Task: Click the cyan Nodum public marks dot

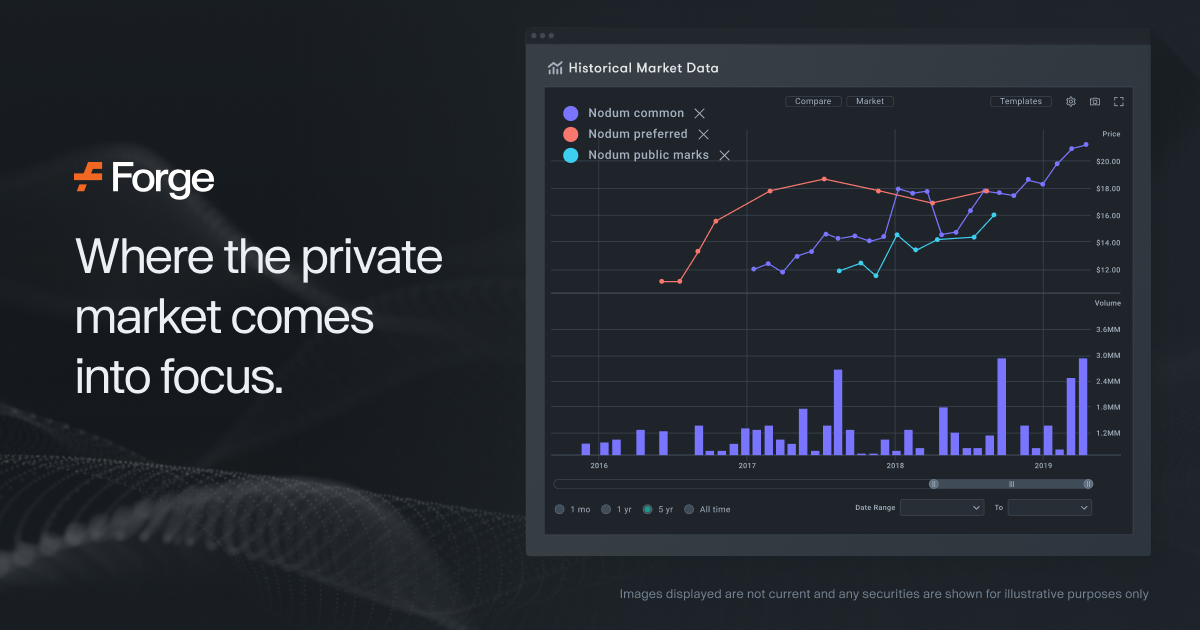Action: point(571,156)
